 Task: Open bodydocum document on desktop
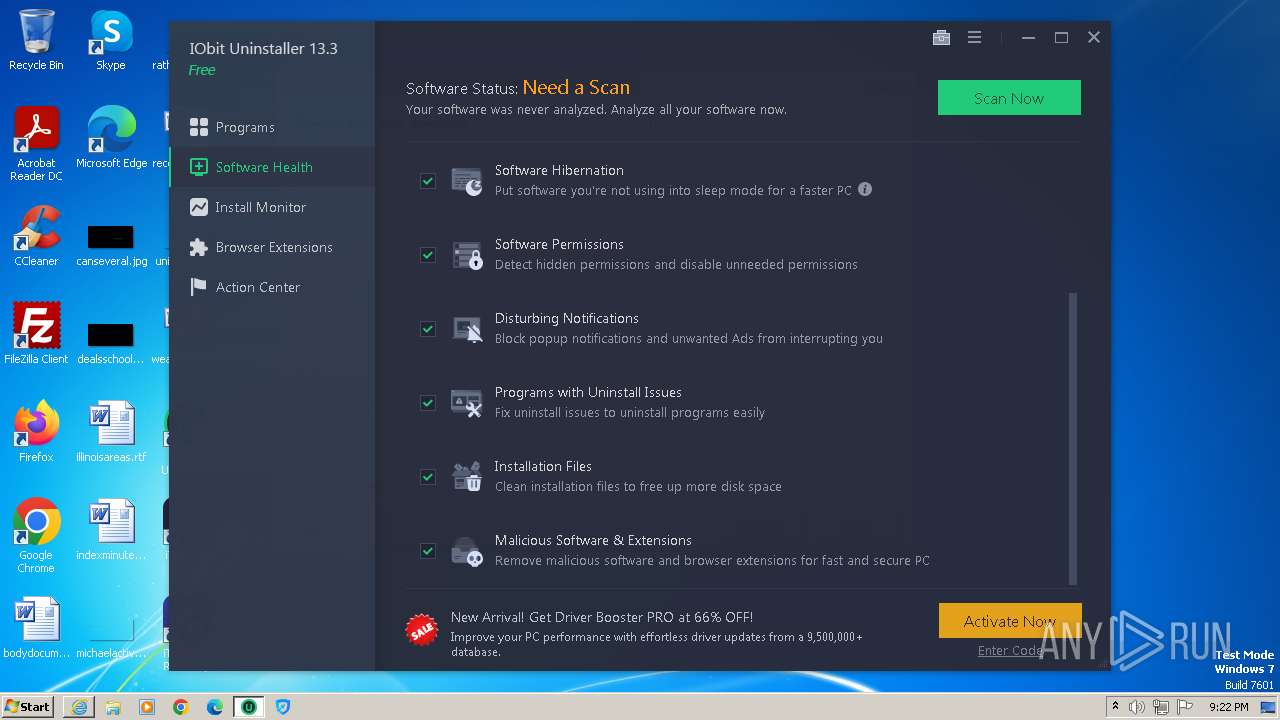point(36,627)
